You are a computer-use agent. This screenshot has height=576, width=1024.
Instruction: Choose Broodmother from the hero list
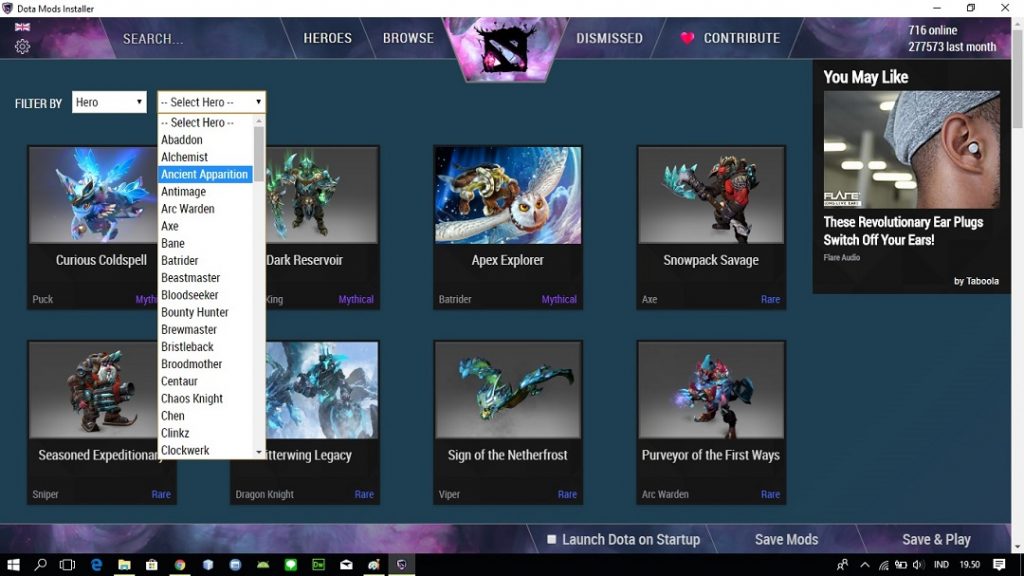(205, 364)
